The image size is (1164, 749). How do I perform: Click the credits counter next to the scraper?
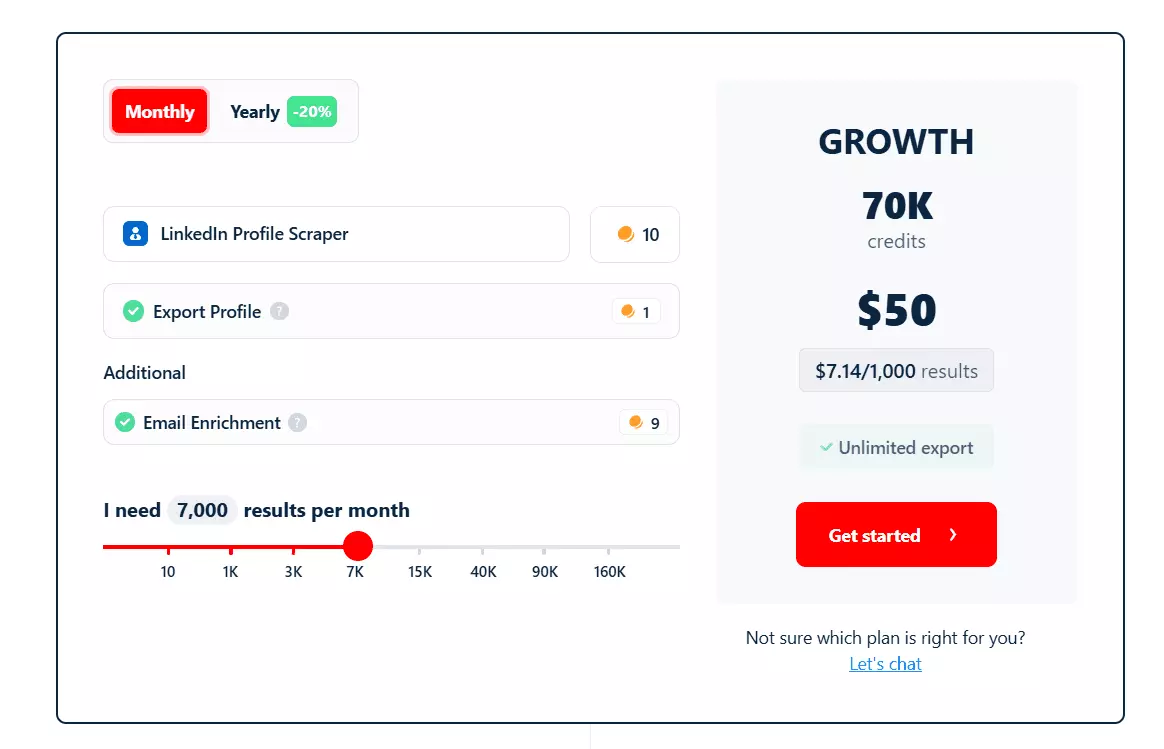(x=634, y=234)
